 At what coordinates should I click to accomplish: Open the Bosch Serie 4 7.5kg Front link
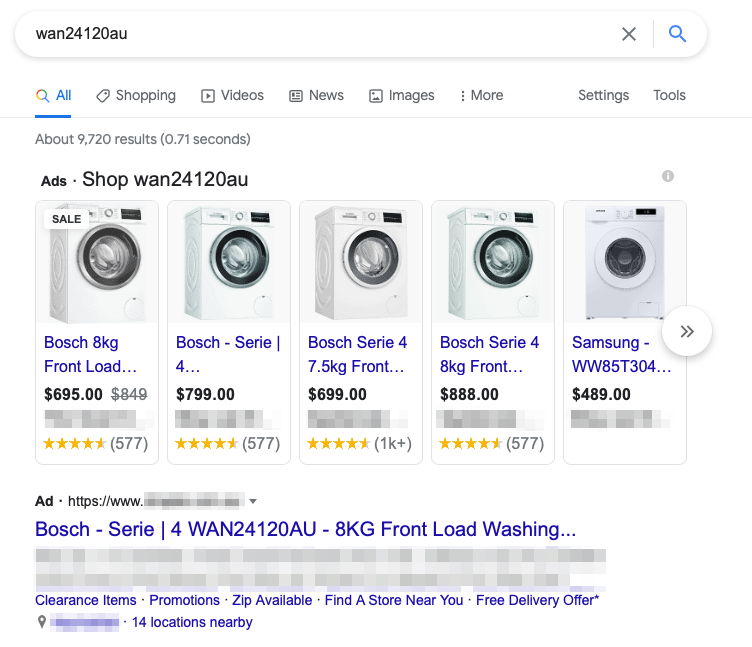tap(357, 354)
